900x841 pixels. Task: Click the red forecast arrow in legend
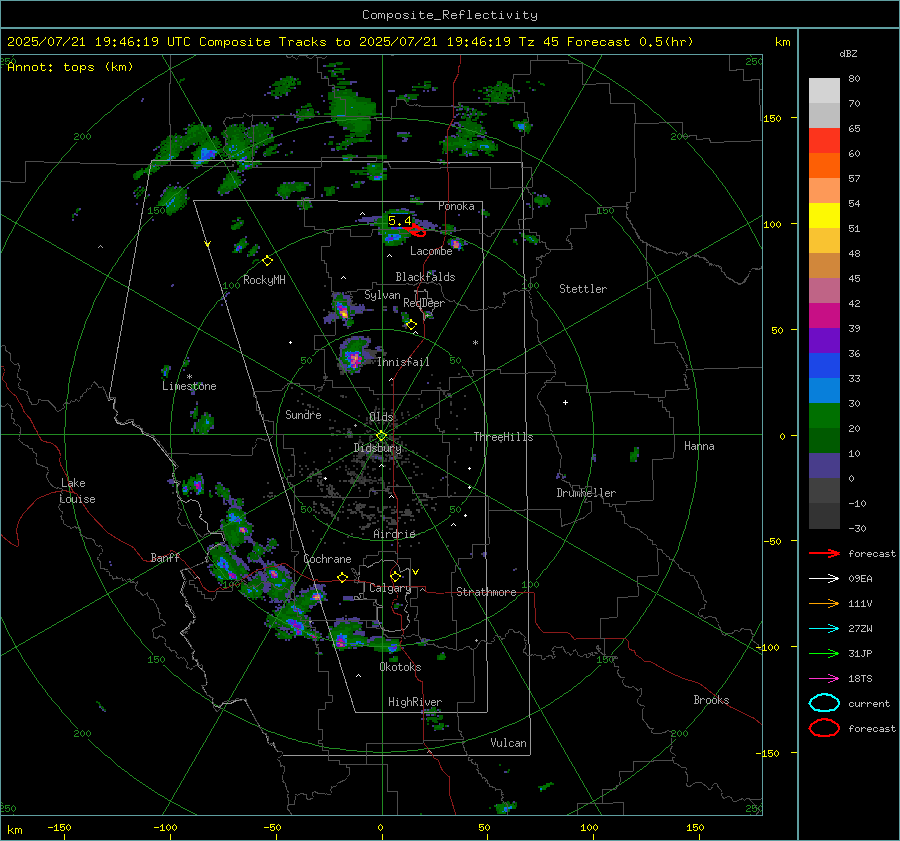[x=824, y=553]
